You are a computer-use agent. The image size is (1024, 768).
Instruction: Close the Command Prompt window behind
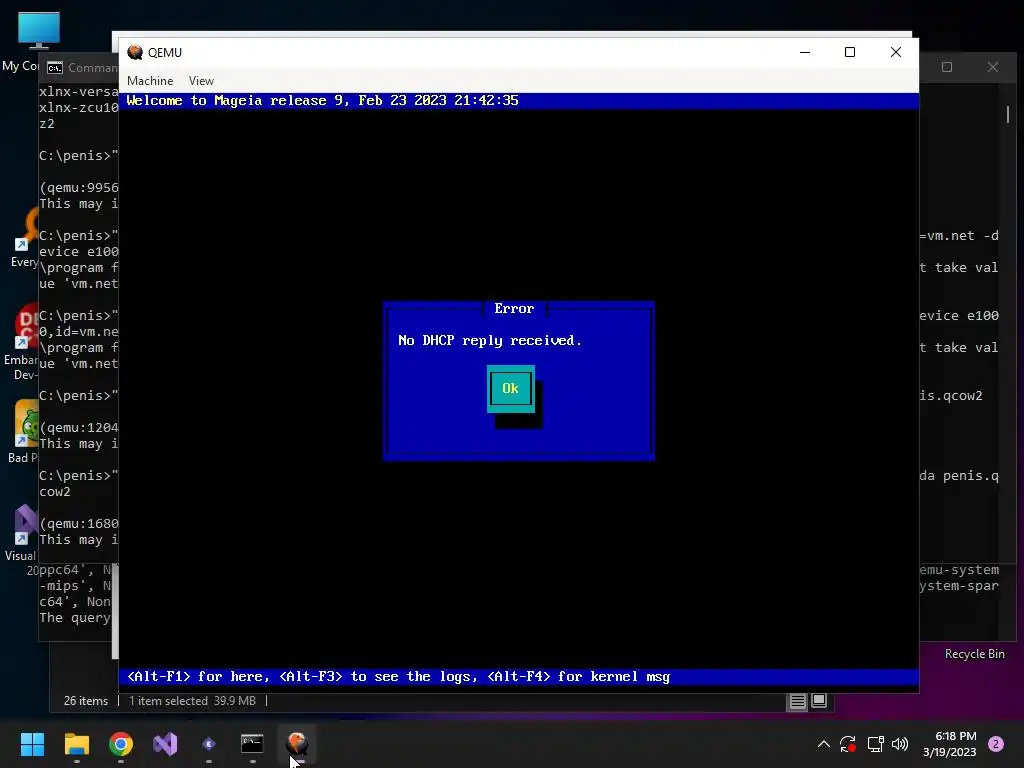(x=993, y=67)
